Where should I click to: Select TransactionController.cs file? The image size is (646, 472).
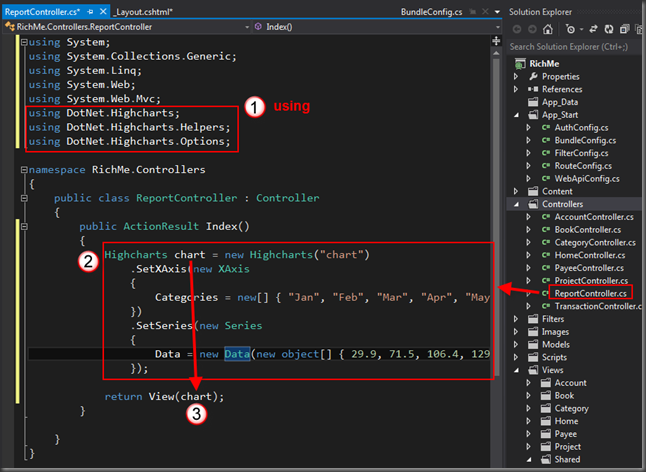(x=598, y=306)
